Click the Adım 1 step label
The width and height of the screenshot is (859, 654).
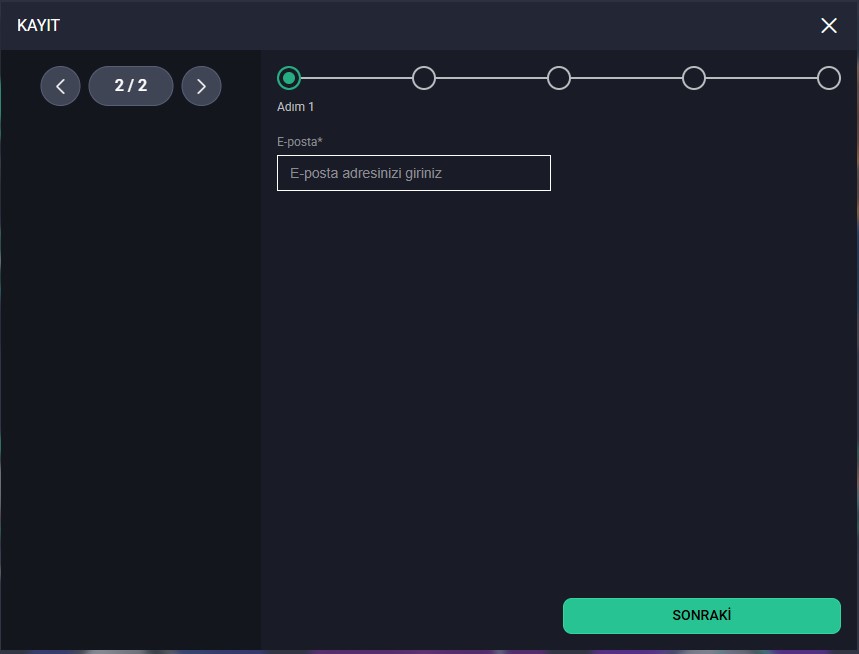[295, 107]
